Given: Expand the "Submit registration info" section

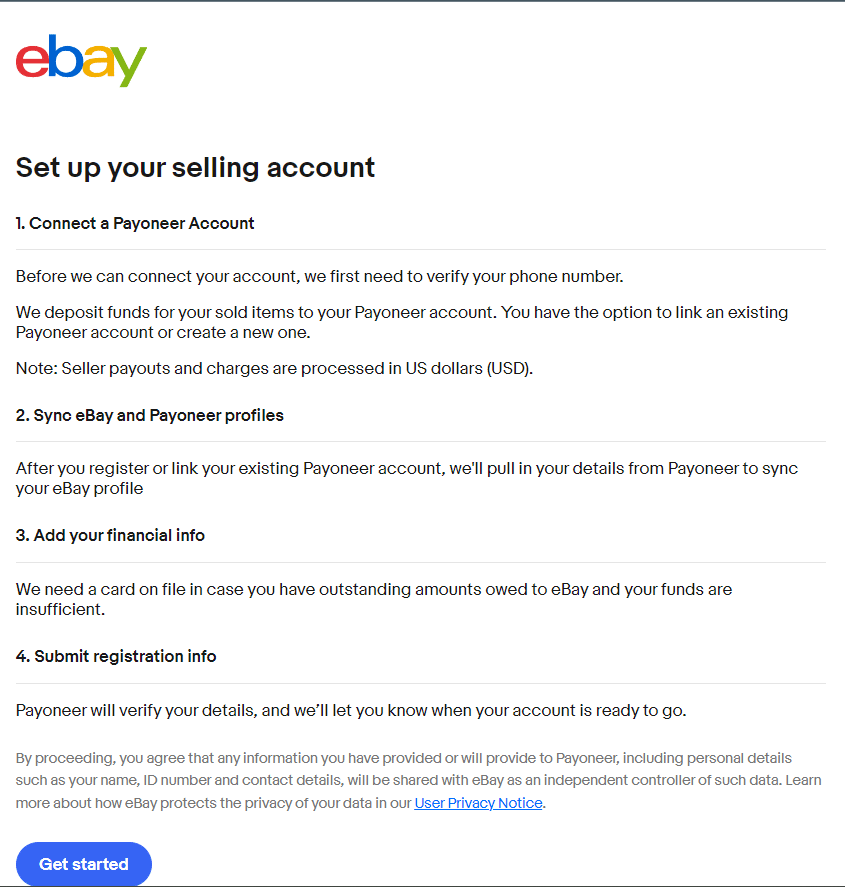Looking at the screenshot, I should [x=116, y=656].
